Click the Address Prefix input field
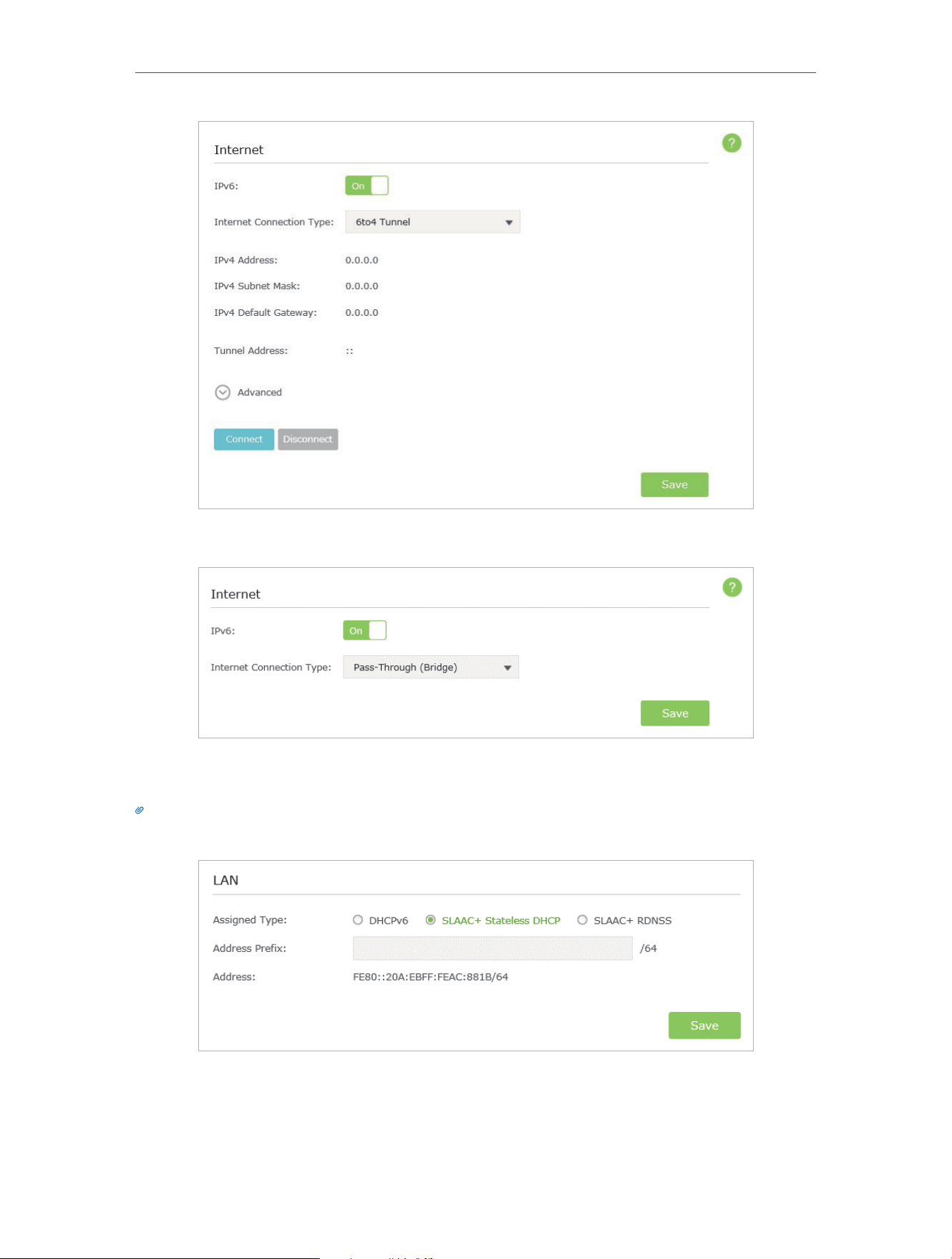 pyautogui.click(x=492, y=948)
